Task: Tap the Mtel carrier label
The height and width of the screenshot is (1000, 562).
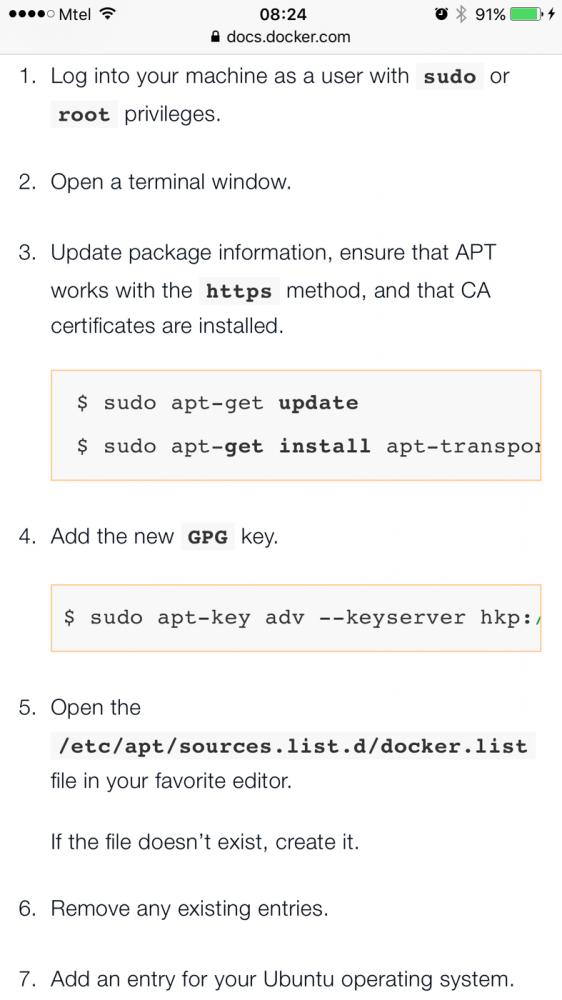Action: pyautogui.click(x=75, y=14)
